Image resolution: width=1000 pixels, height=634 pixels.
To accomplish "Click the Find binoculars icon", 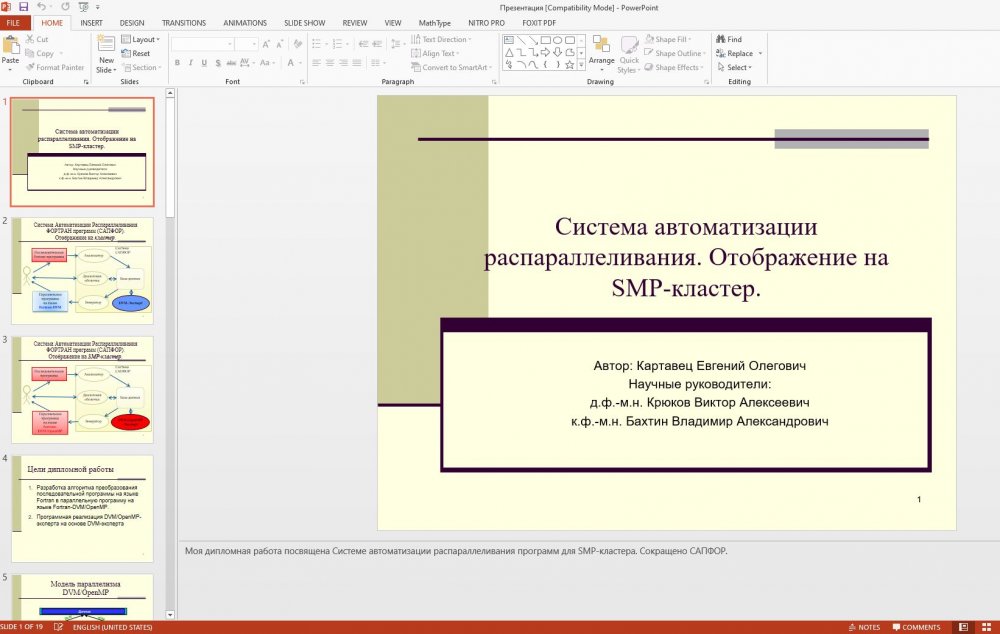I will pos(720,40).
